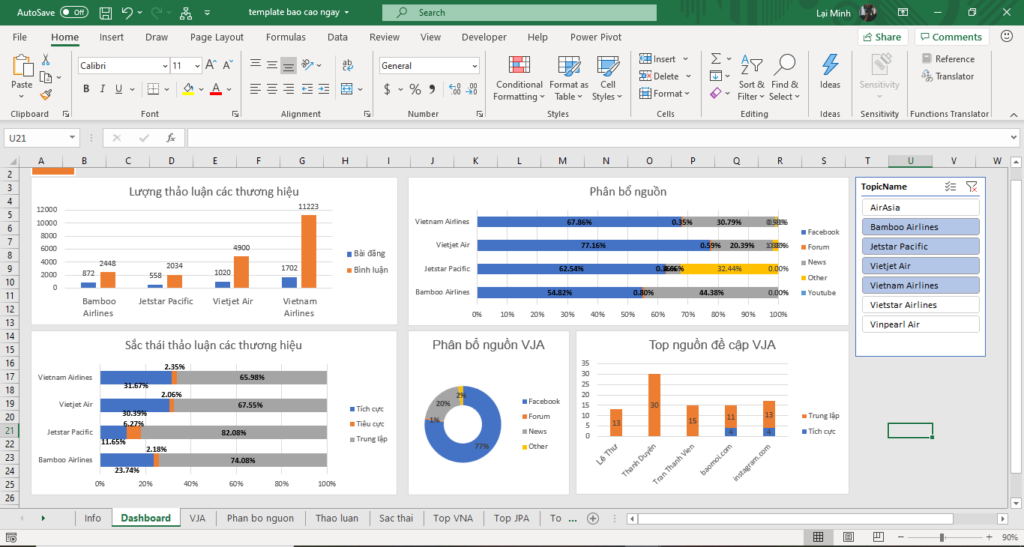Toggle Italic formatting
Viewport: 1024px width, 547px height.
click(x=102, y=89)
